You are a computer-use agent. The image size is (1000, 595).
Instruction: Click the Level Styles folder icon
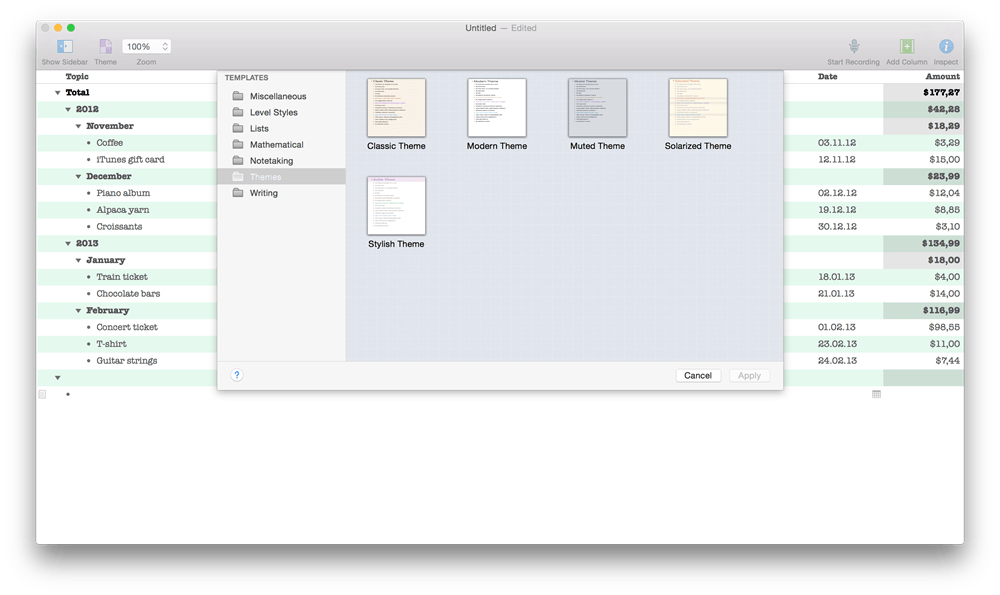click(x=238, y=112)
